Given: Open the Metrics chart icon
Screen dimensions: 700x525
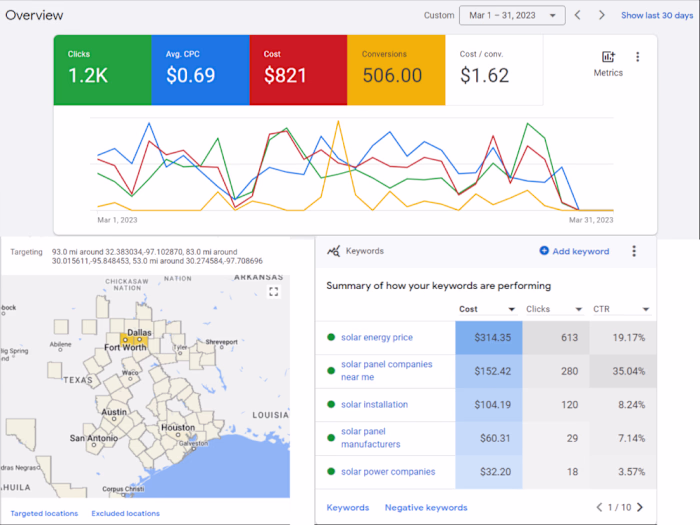Looking at the screenshot, I should [608, 57].
